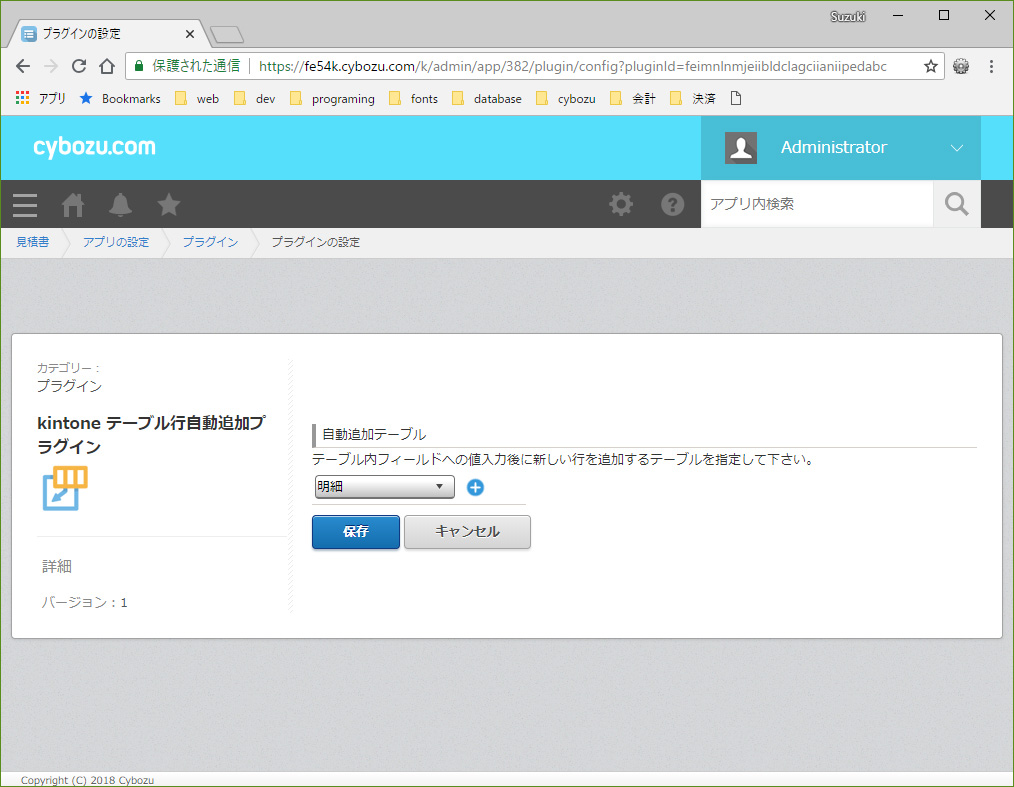This screenshot has width=1014, height=787.
Task: Click the plugin icon image
Action: 65,488
